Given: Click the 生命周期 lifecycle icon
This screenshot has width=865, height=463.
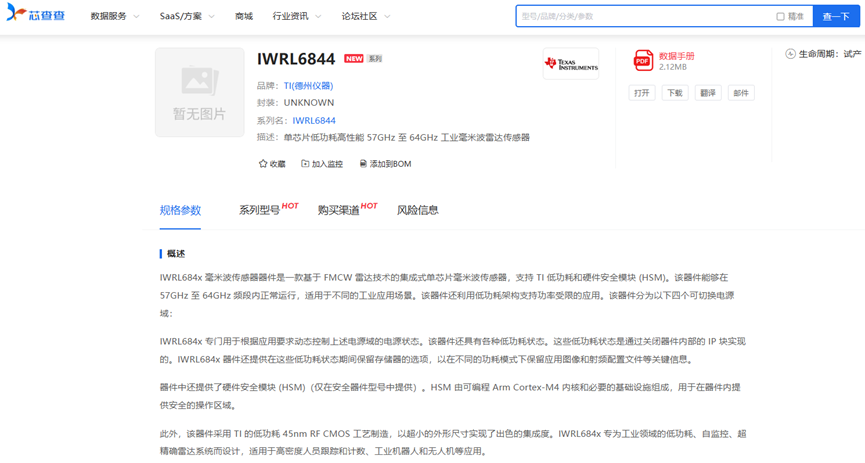Looking at the screenshot, I should 791,54.
